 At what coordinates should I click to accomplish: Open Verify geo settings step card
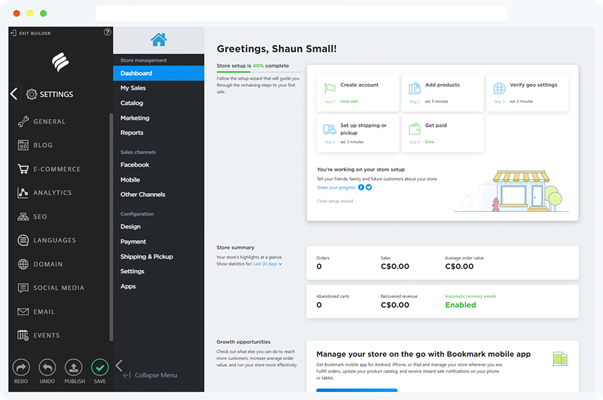pyautogui.click(x=527, y=93)
